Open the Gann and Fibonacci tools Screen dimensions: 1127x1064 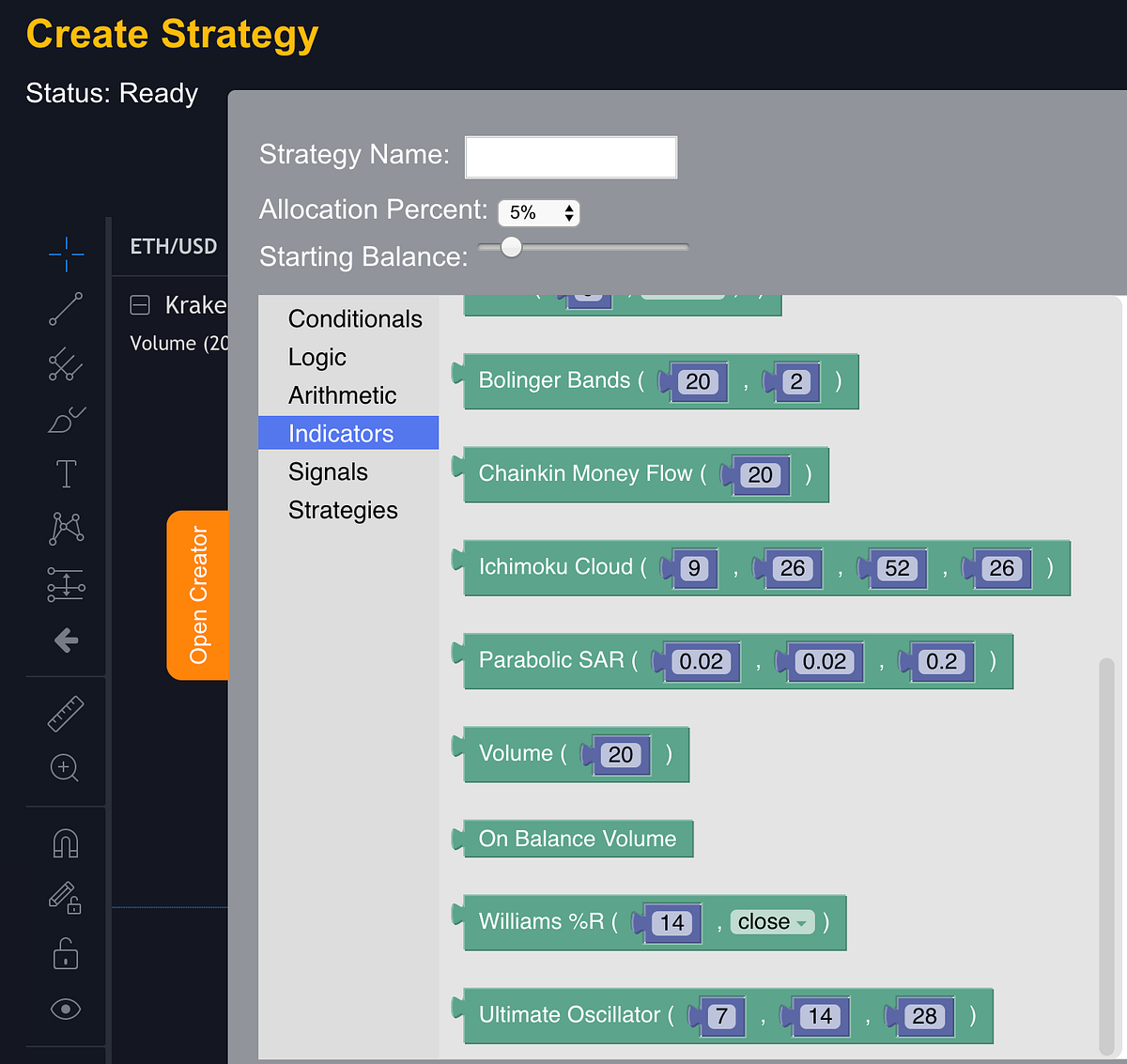tap(66, 365)
